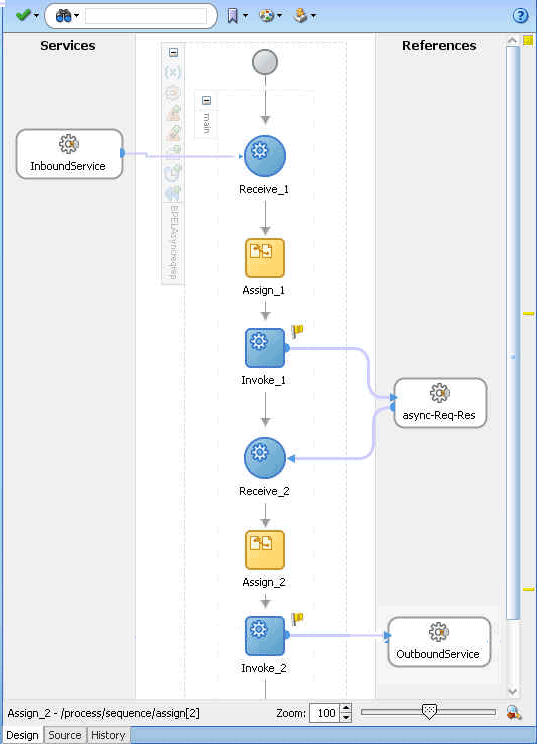Increase zoom with the stepper up arrow

(347, 708)
